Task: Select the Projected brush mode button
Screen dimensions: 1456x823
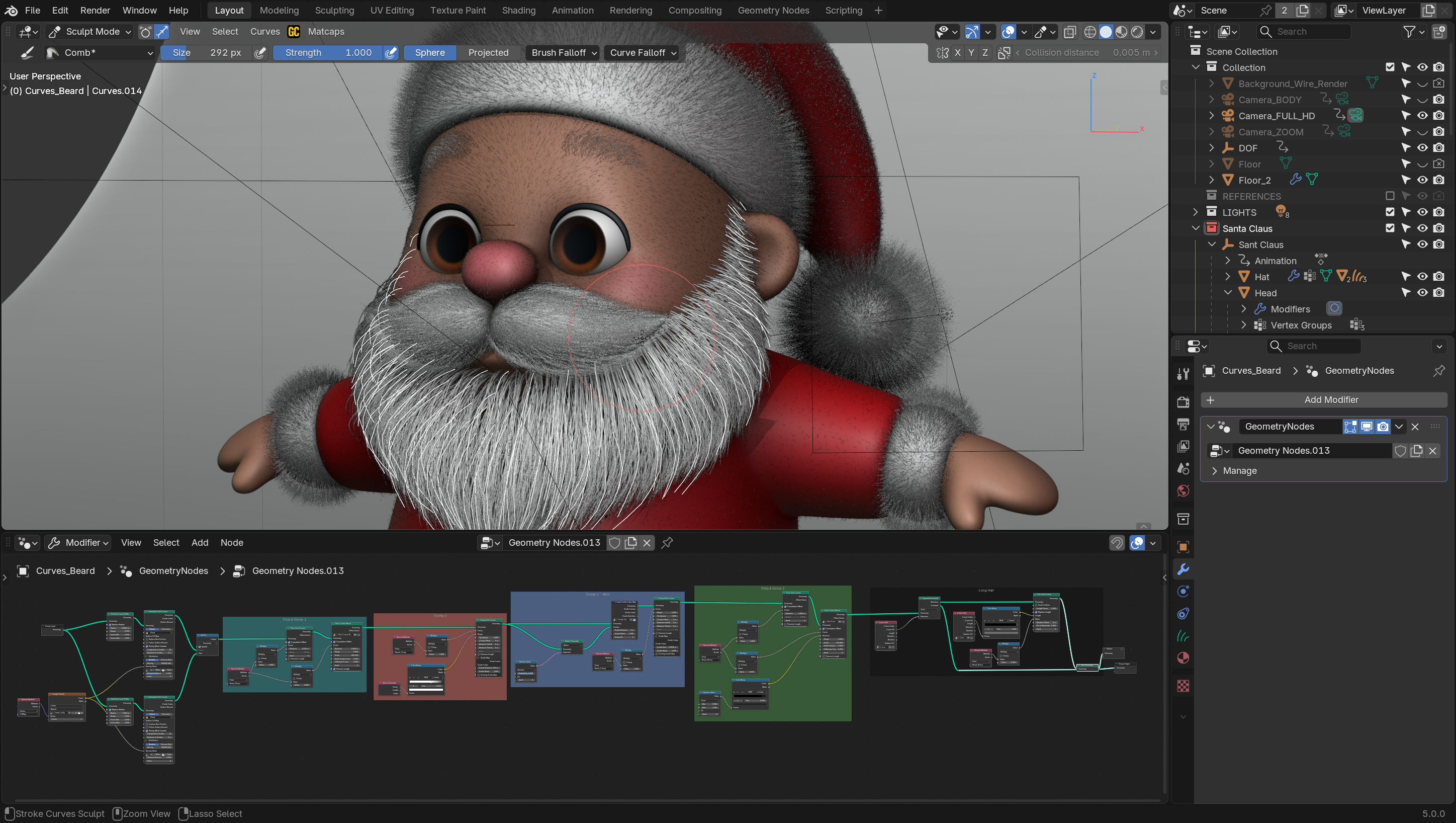Action: click(x=488, y=53)
